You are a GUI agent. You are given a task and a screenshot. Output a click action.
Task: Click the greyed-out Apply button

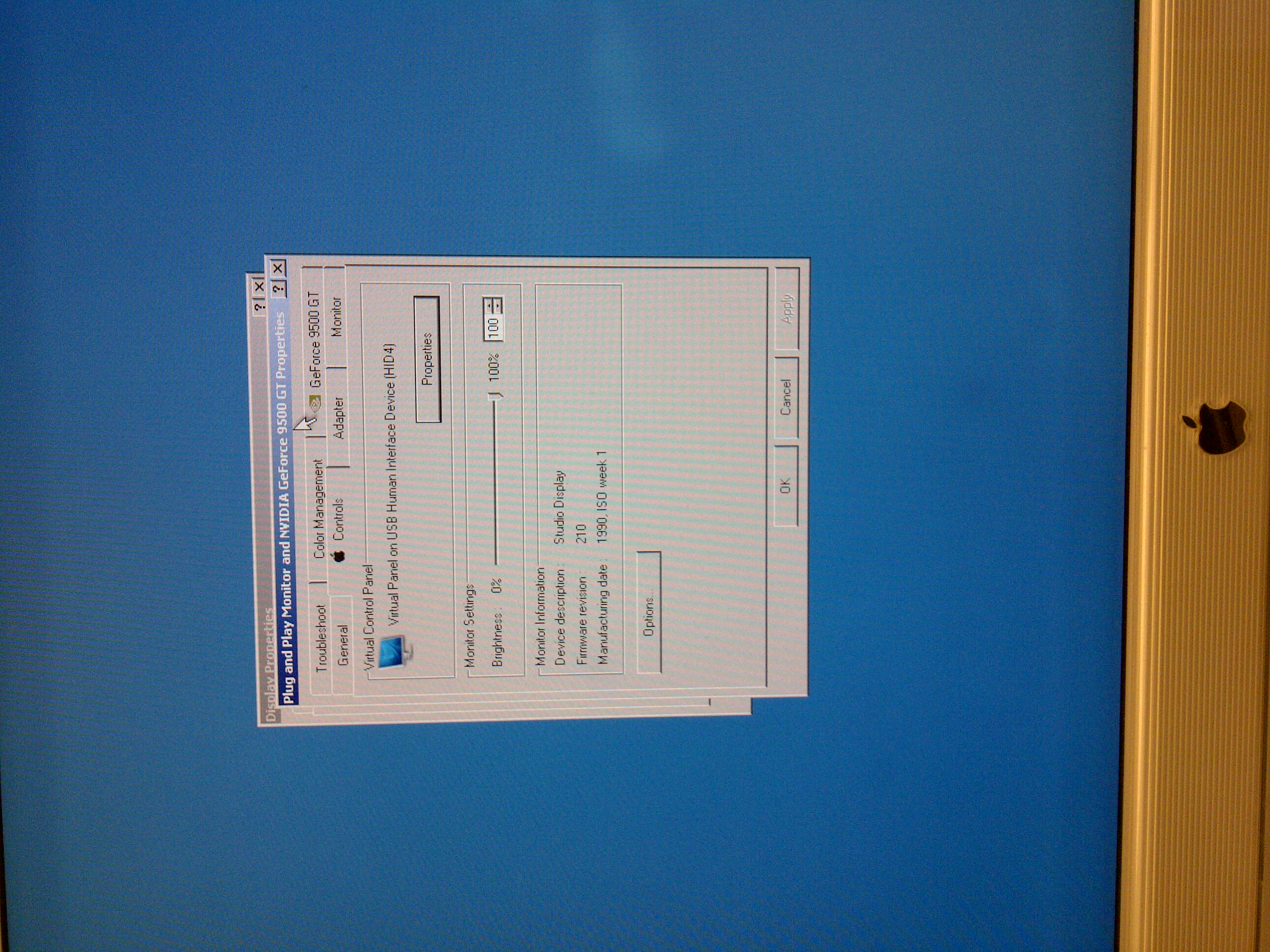786,309
